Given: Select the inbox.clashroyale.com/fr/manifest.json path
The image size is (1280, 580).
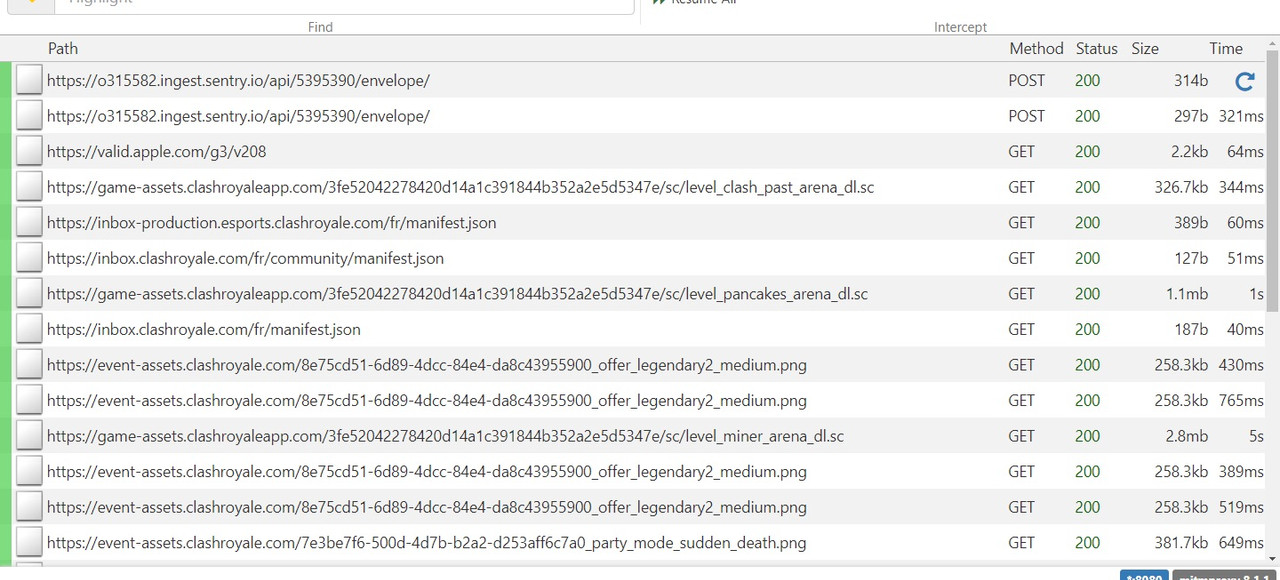Looking at the screenshot, I should click(x=204, y=329).
